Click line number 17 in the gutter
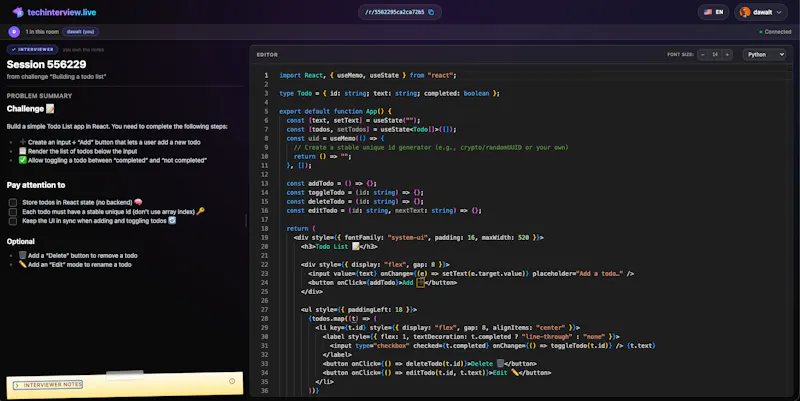The image size is (800, 401). 264,219
